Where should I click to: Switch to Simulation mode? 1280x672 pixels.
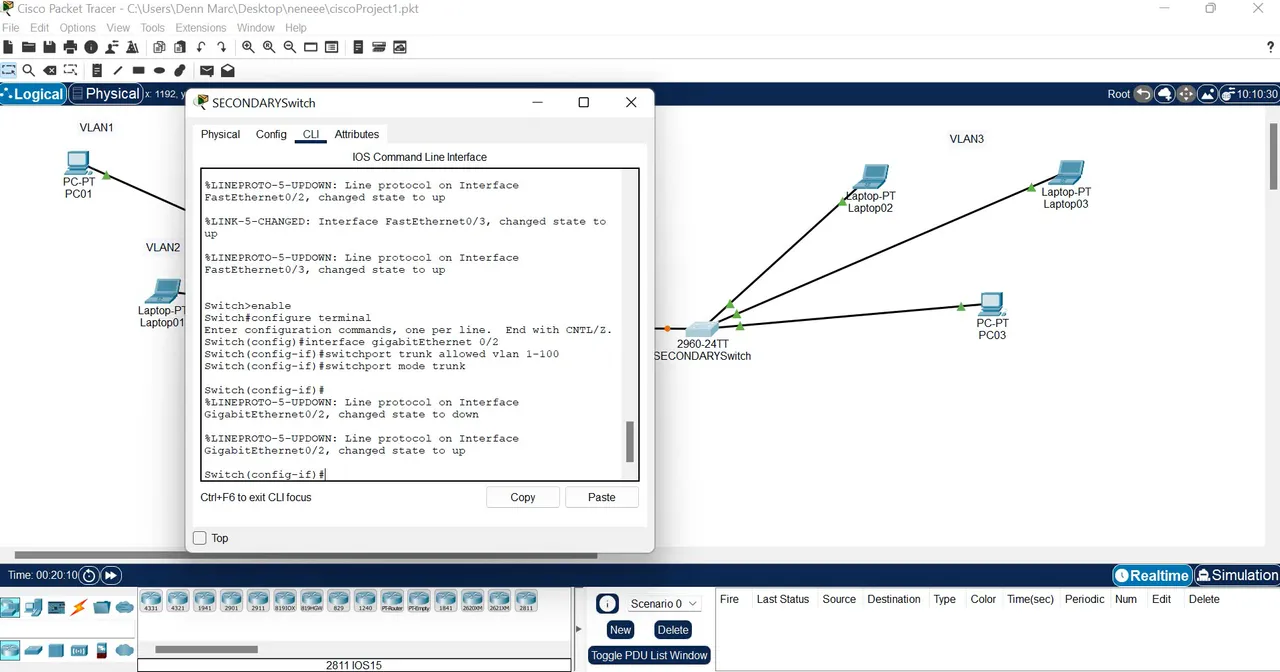[1237, 575]
